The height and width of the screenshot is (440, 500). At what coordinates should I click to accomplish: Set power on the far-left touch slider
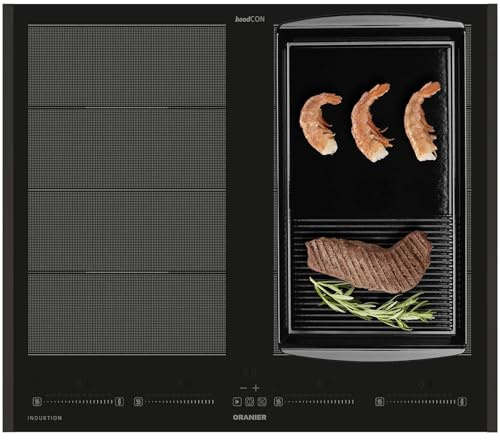click(x=78, y=402)
